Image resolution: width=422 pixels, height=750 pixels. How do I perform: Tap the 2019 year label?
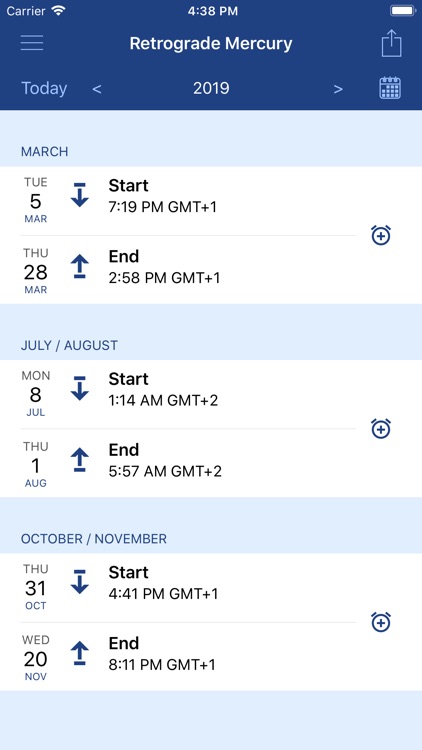tap(211, 88)
